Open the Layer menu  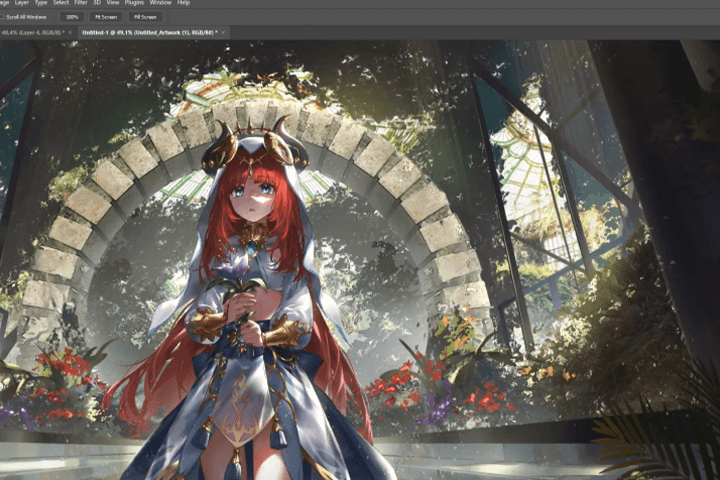point(22,2)
